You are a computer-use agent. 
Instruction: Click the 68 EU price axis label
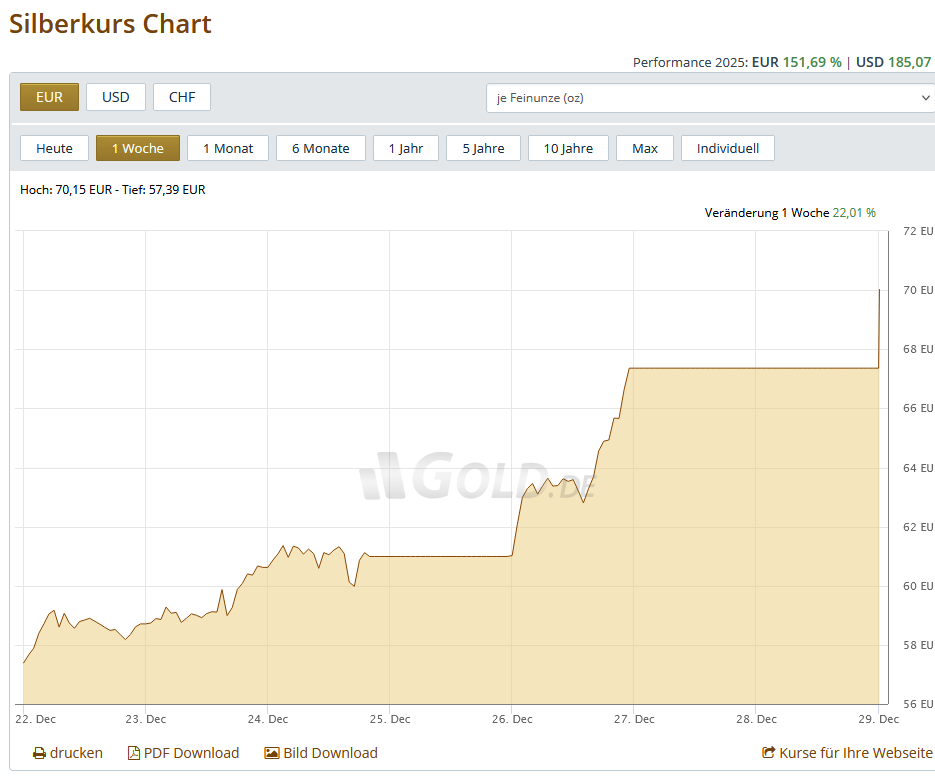point(918,349)
